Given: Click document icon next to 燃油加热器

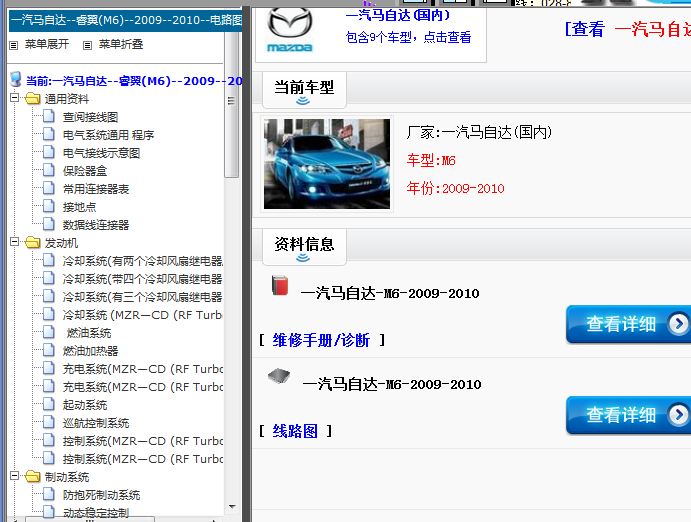Looking at the screenshot, I should point(49,350).
